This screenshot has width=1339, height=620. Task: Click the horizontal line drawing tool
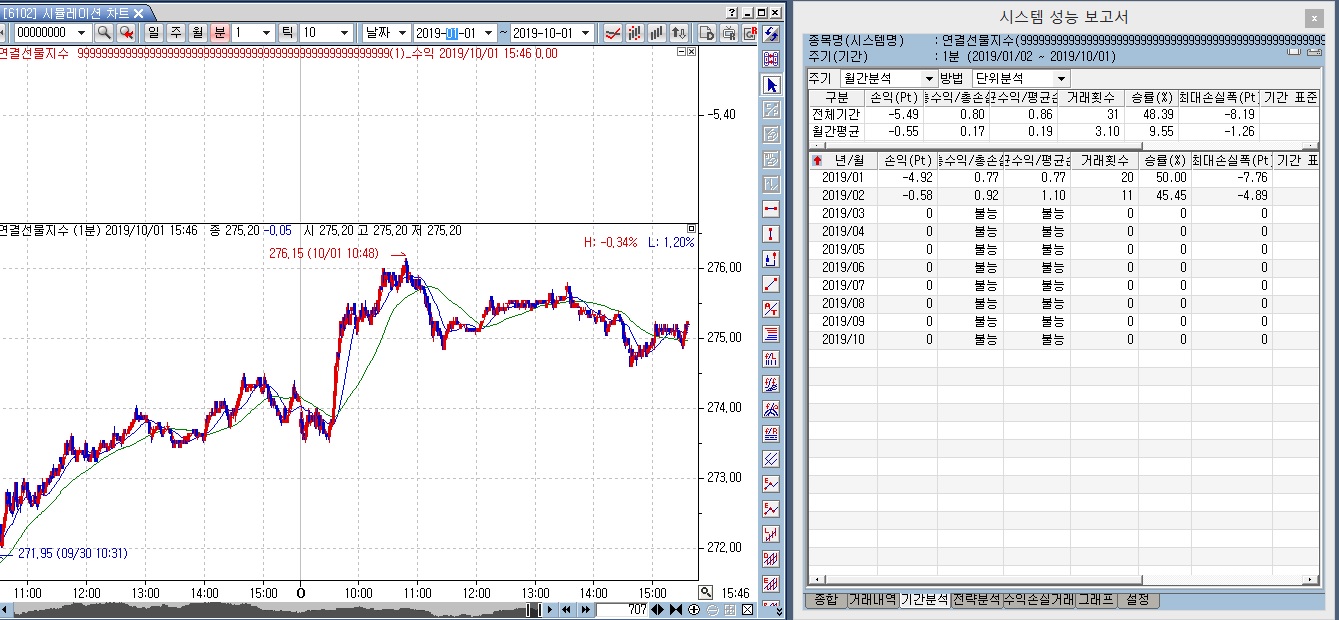pyautogui.click(x=771, y=209)
